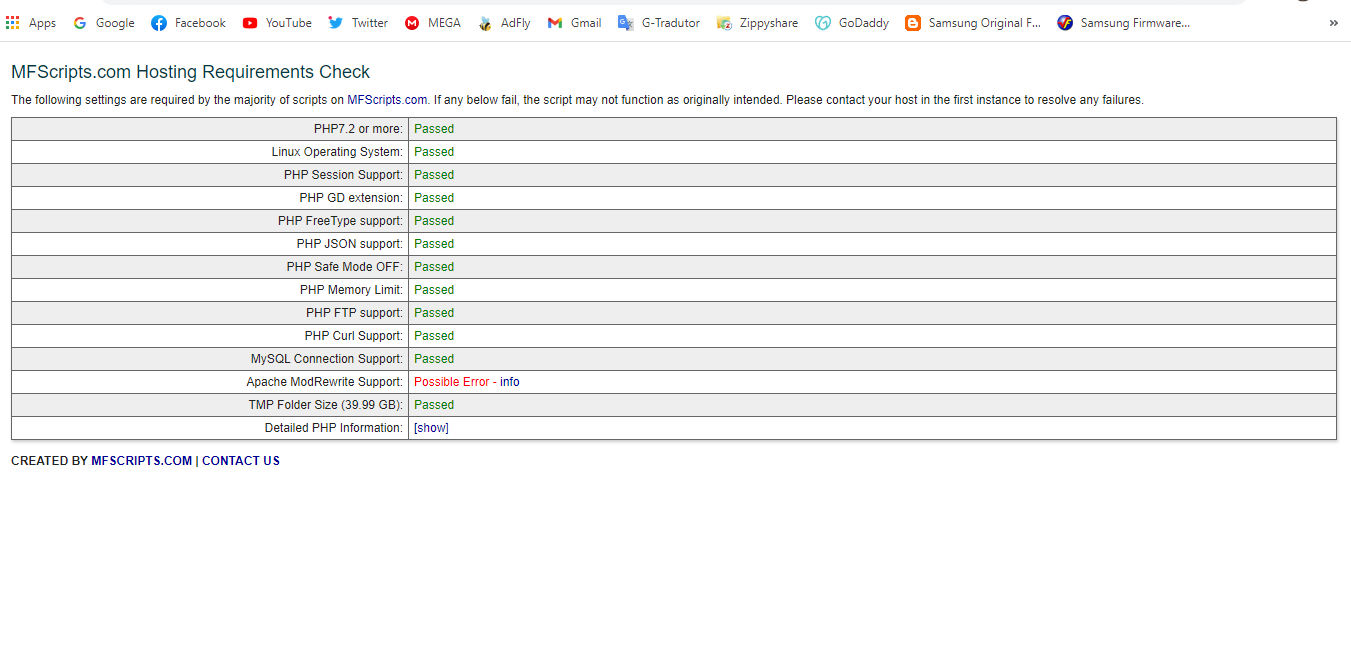Click the 'PHP Curl Support:' label
1351x645 pixels.
pos(354,336)
